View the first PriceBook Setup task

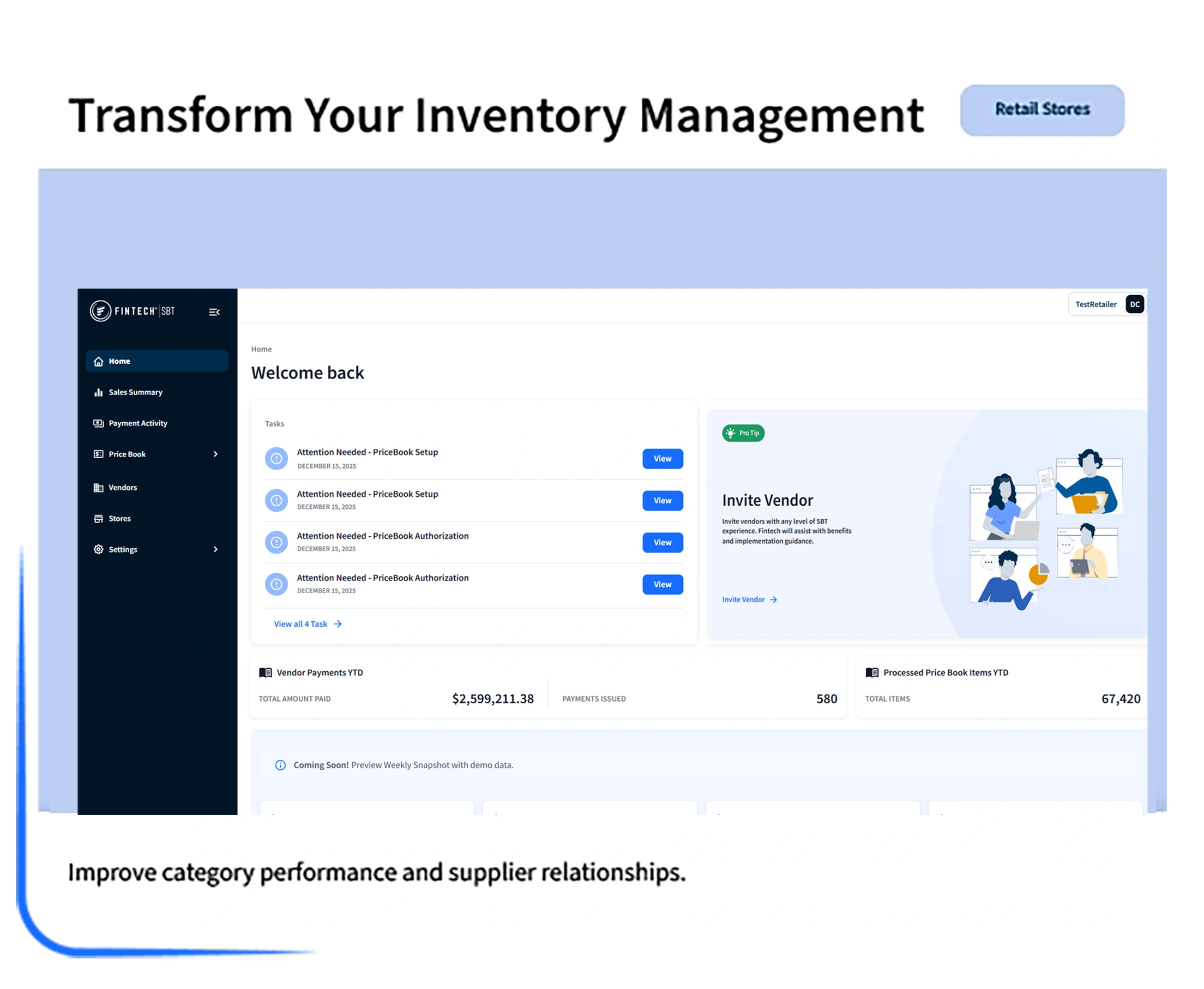pyautogui.click(x=663, y=459)
